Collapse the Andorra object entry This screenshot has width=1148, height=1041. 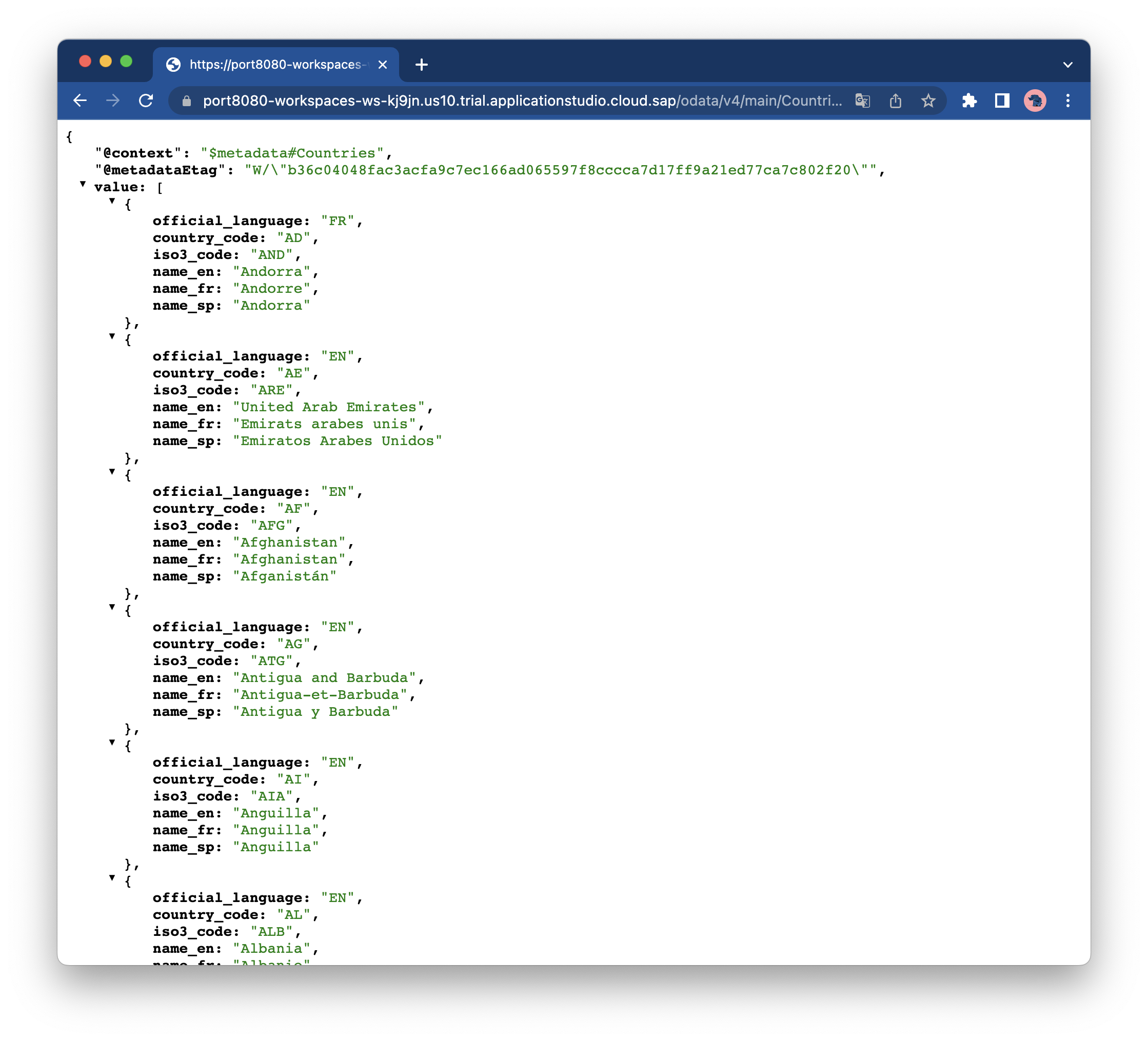click(112, 201)
